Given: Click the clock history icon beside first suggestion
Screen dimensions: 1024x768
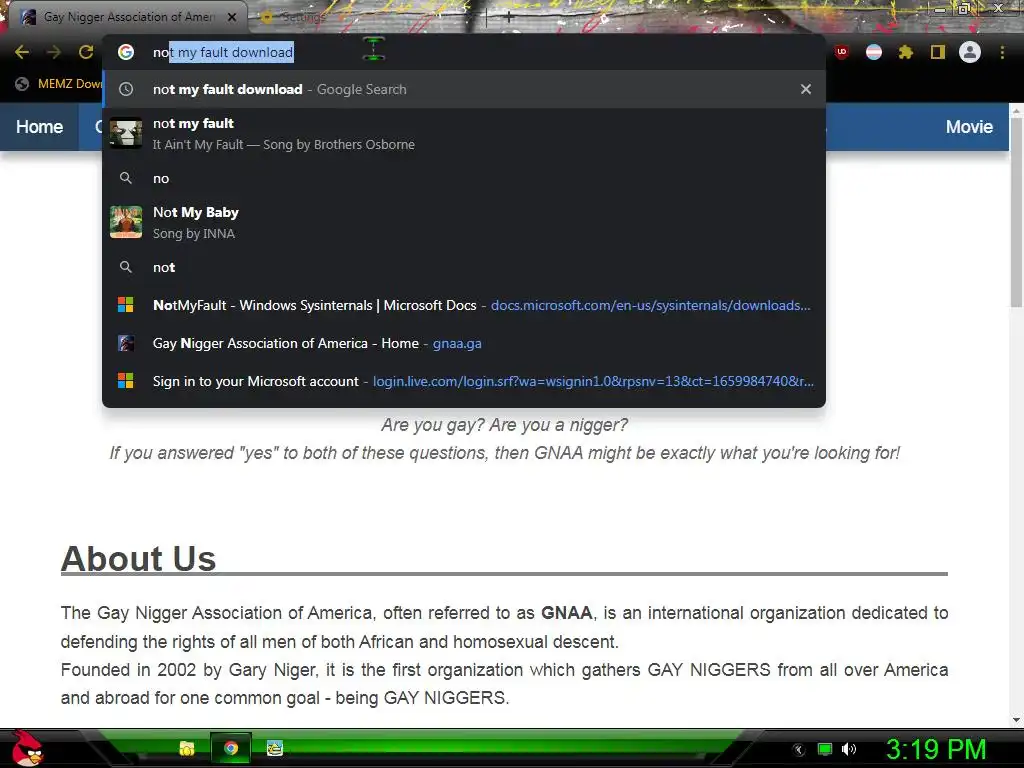Looking at the screenshot, I should [x=126, y=89].
